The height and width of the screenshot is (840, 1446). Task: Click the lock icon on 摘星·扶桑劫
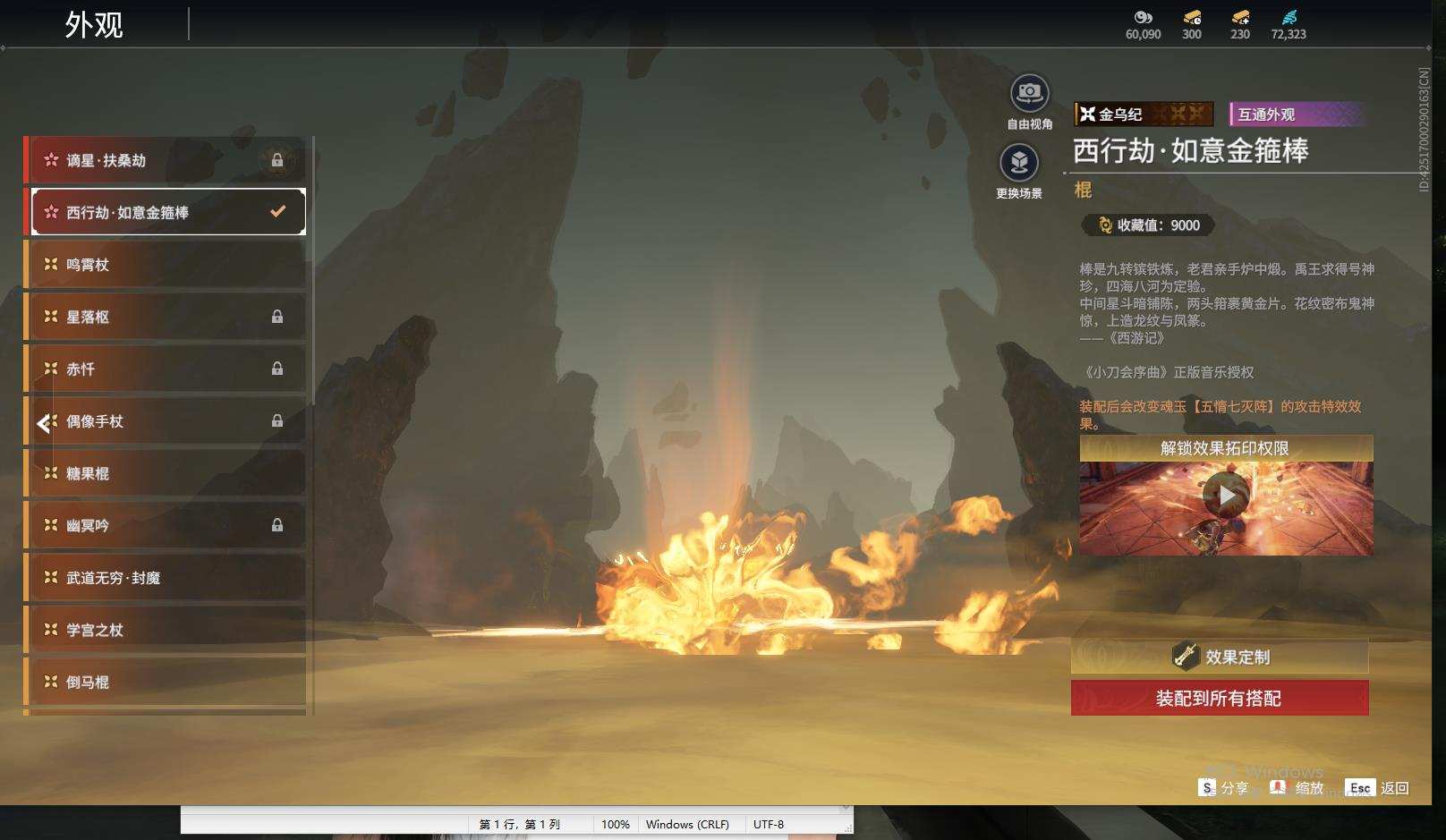pos(277,160)
